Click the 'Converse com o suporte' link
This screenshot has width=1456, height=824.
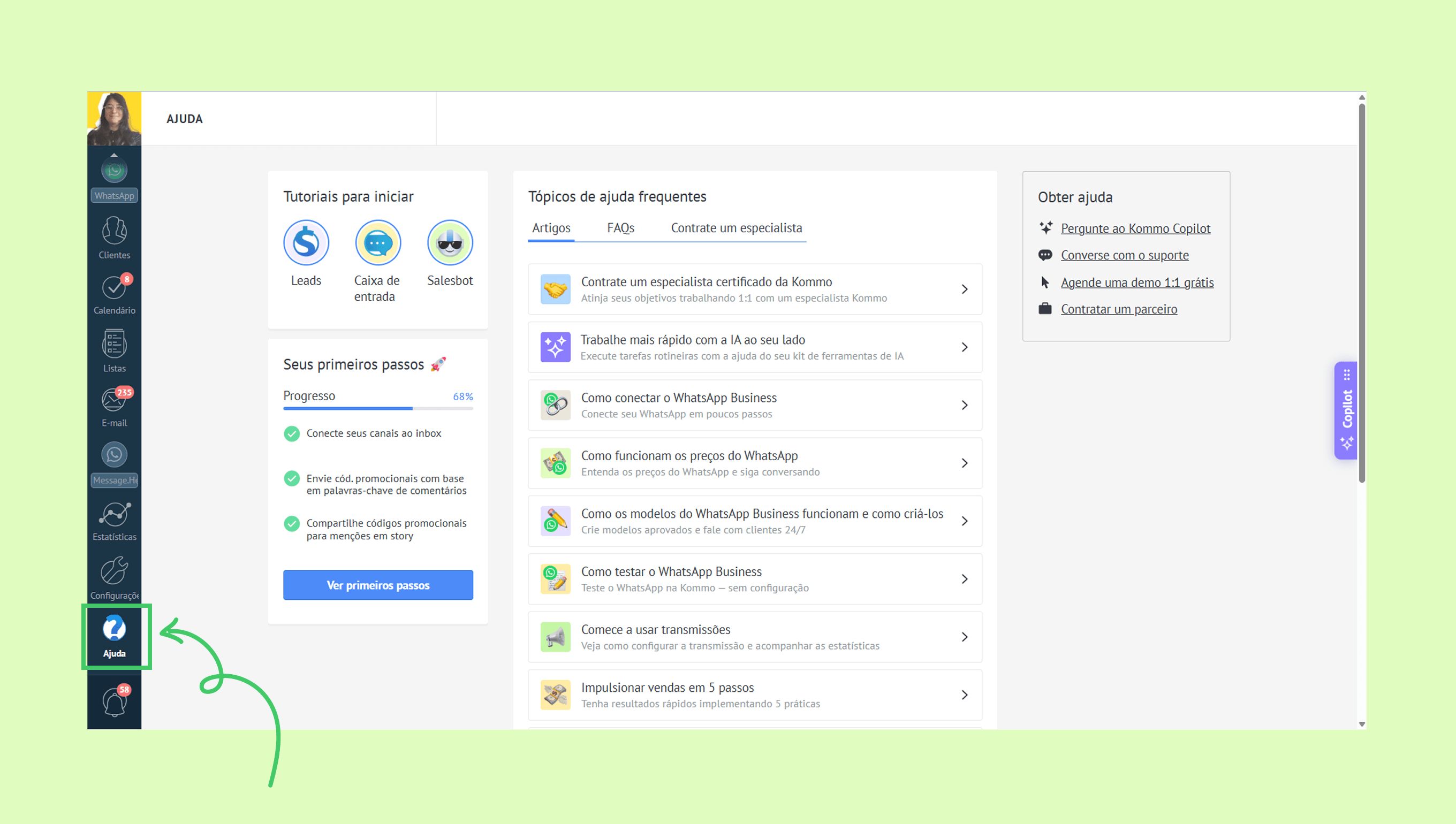[1124, 255]
